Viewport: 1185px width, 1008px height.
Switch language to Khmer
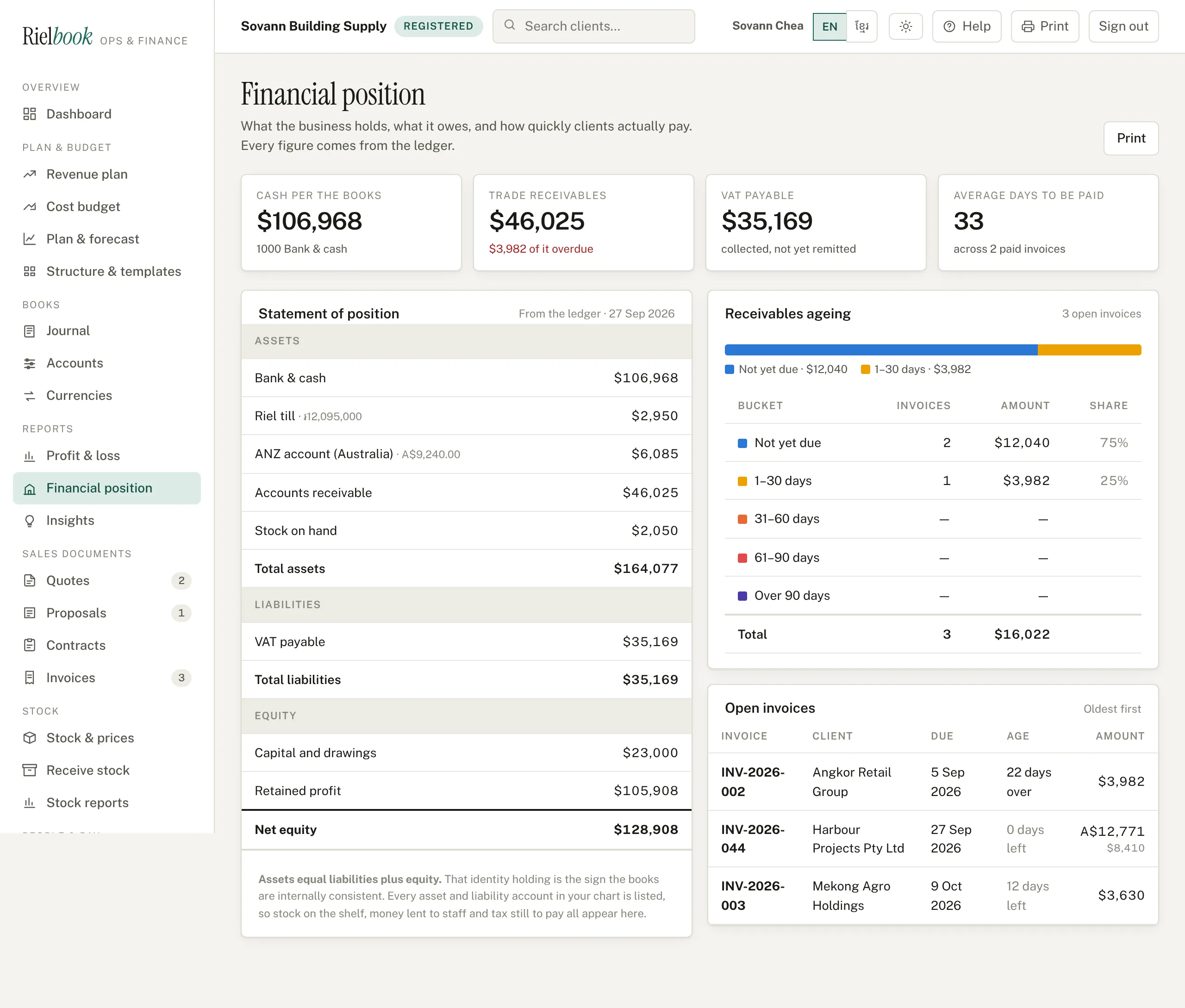click(861, 26)
